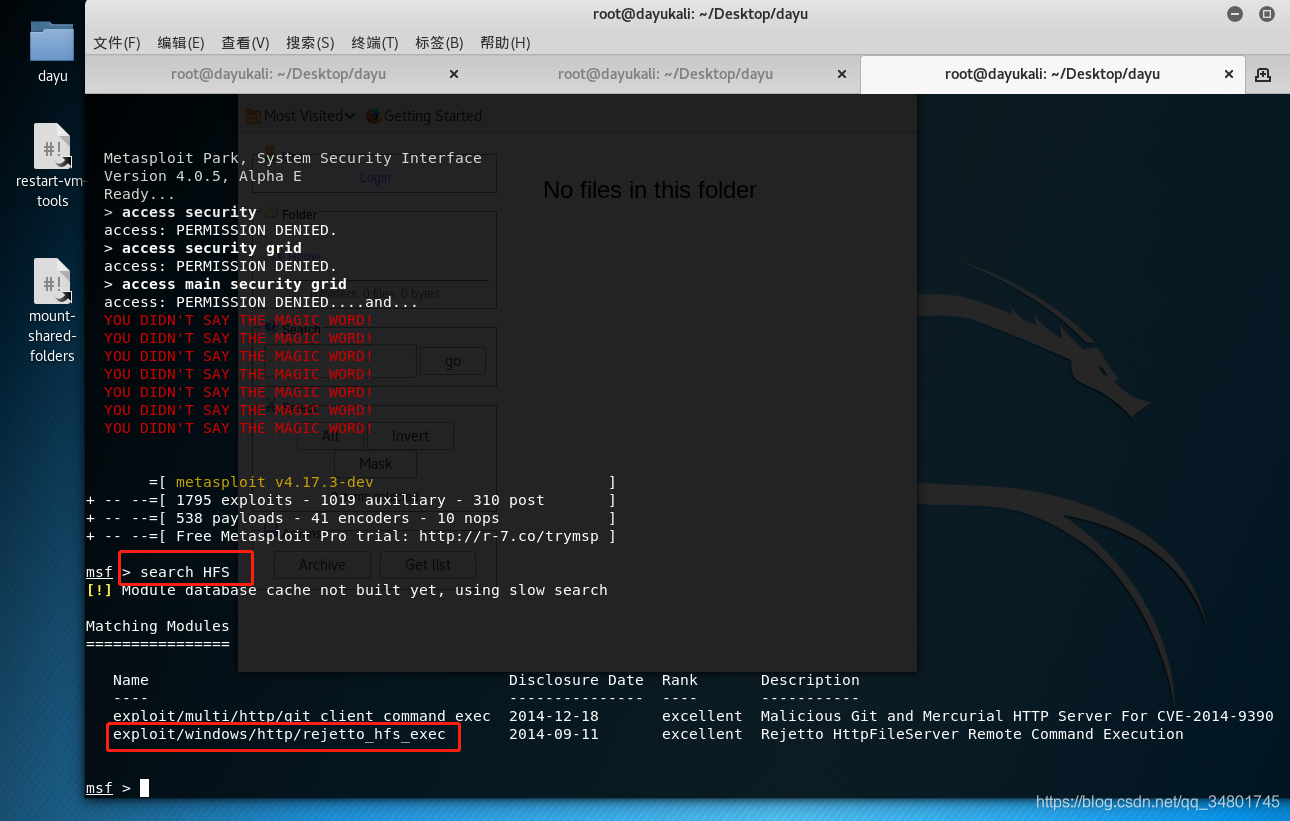1290x821 pixels.
Task: Click 'Version 4.0.5, Alpha E' line
Action: [203, 176]
